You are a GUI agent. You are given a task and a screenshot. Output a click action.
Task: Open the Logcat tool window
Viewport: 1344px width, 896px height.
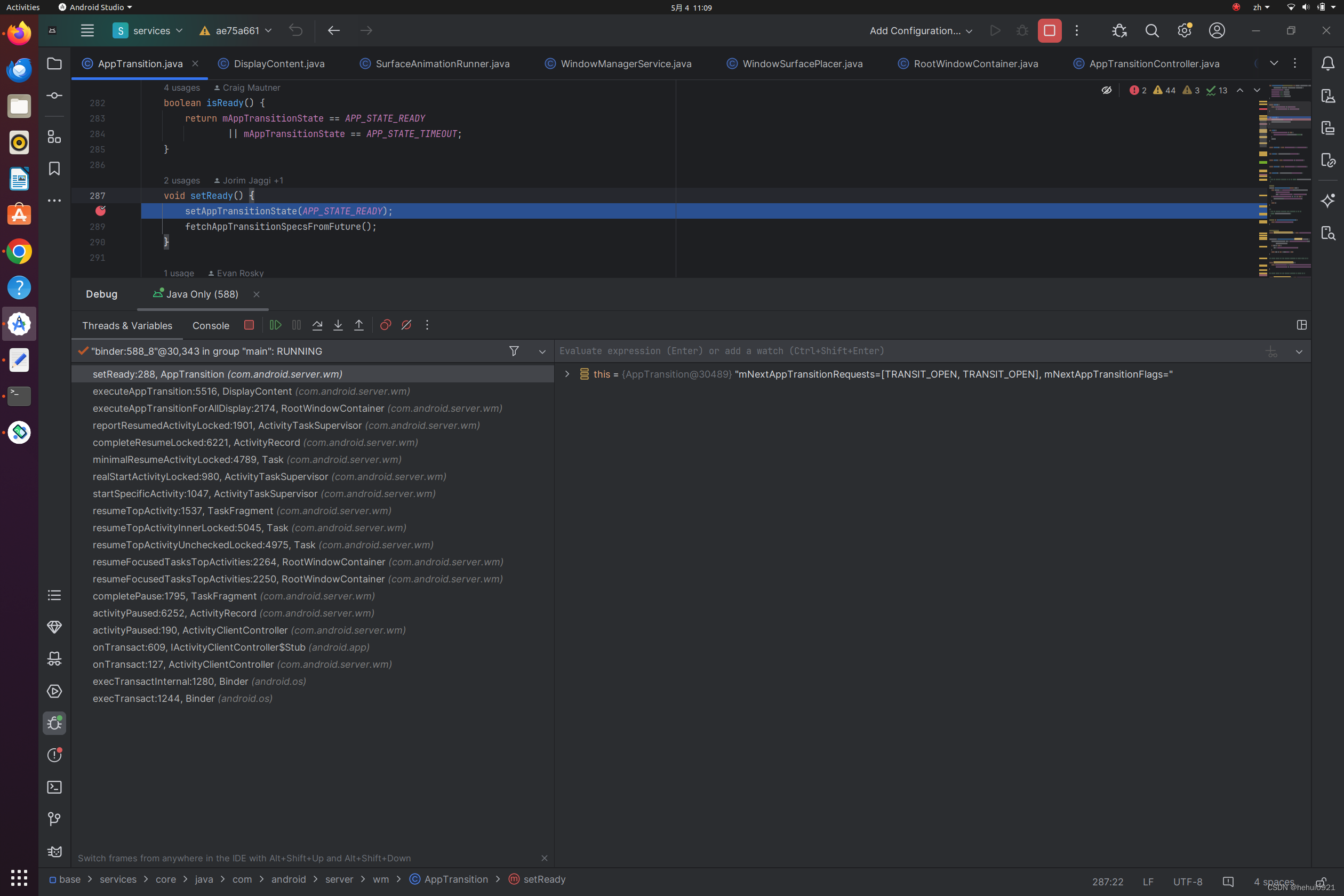pyautogui.click(x=54, y=851)
